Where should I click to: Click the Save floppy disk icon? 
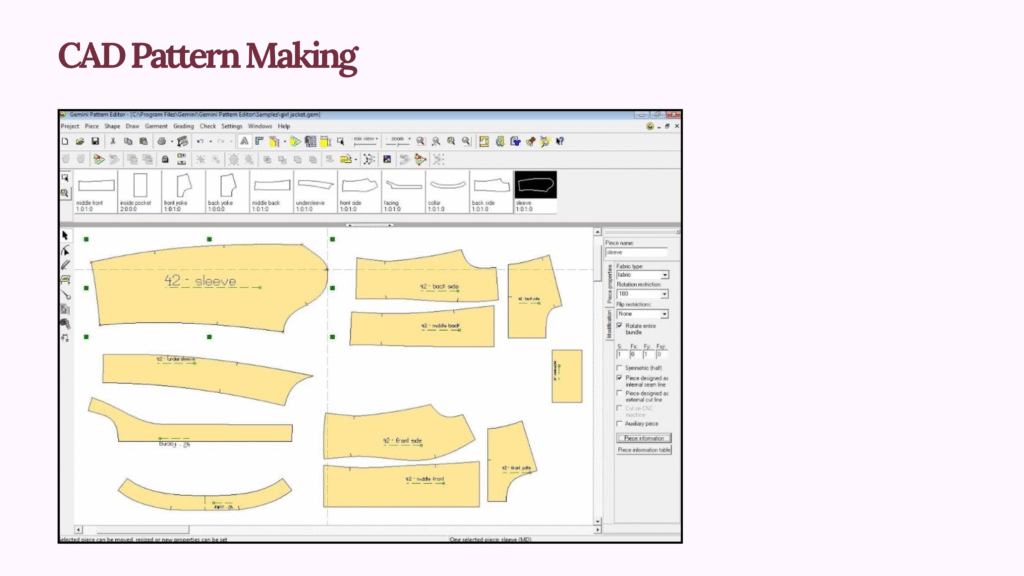[95, 142]
